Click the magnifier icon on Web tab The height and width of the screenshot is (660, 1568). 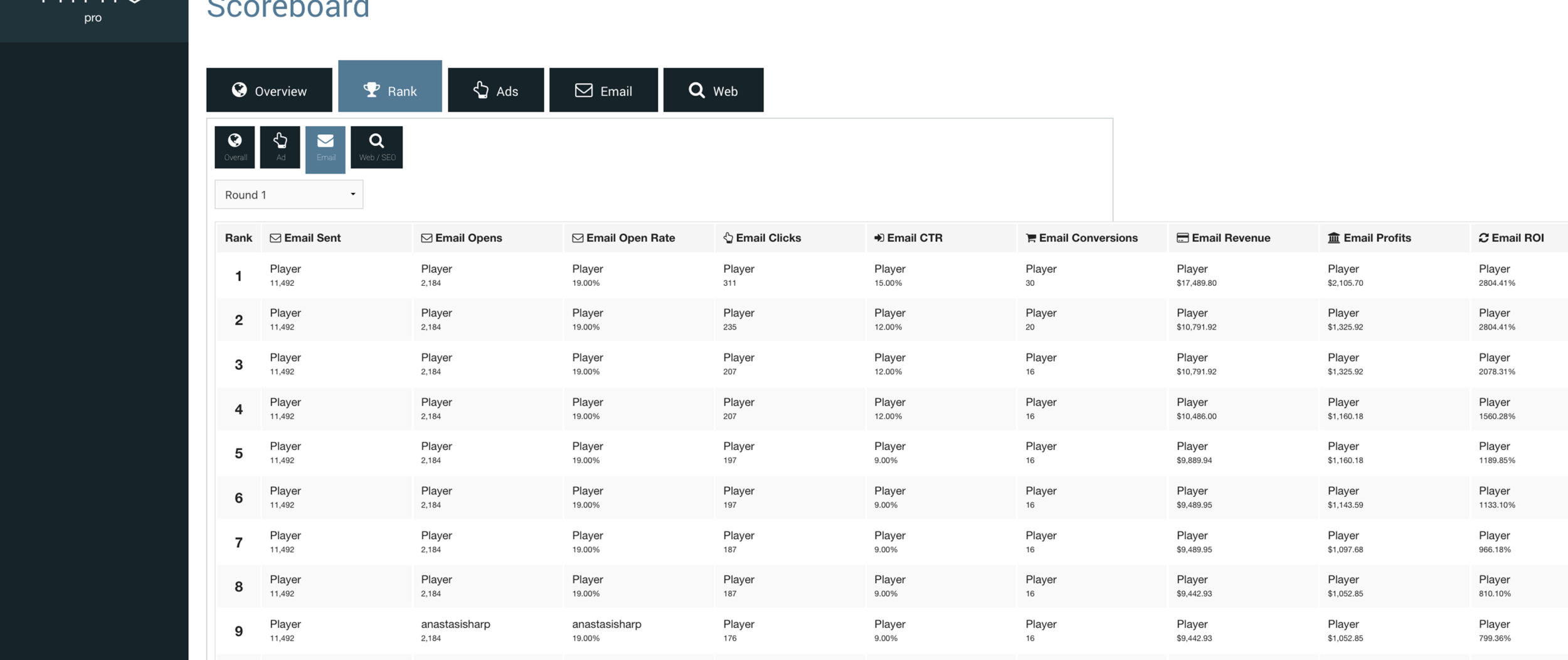point(696,90)
